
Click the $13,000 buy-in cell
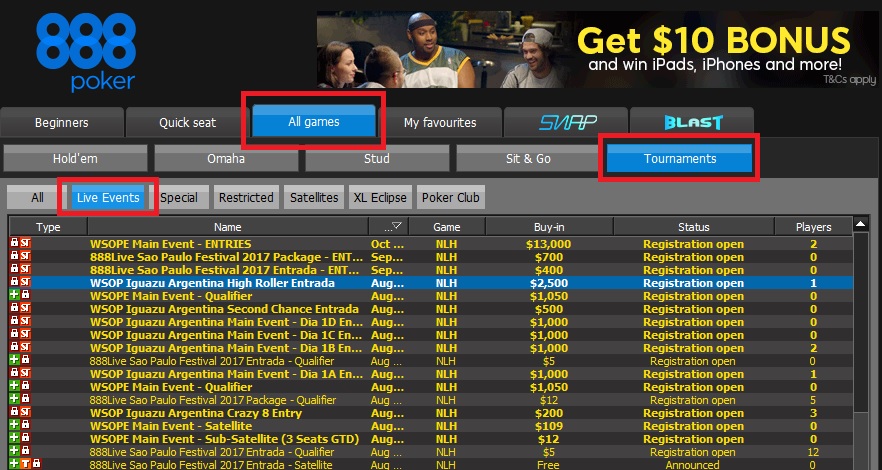[548, 244]
